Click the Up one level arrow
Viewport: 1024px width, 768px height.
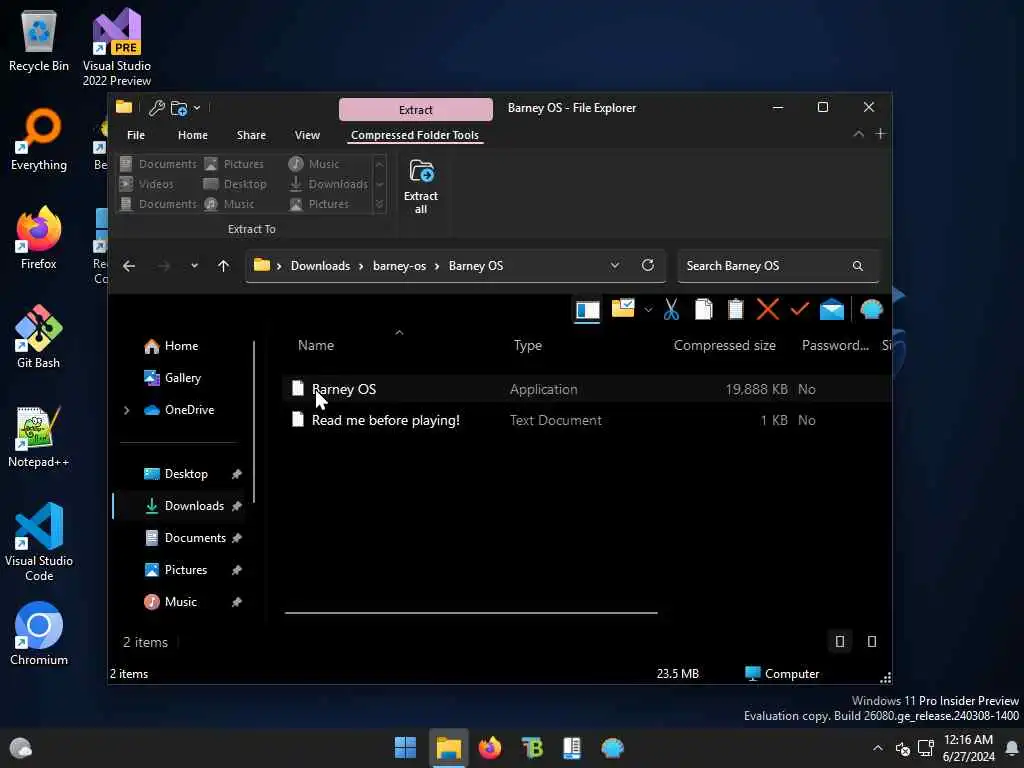223,266
